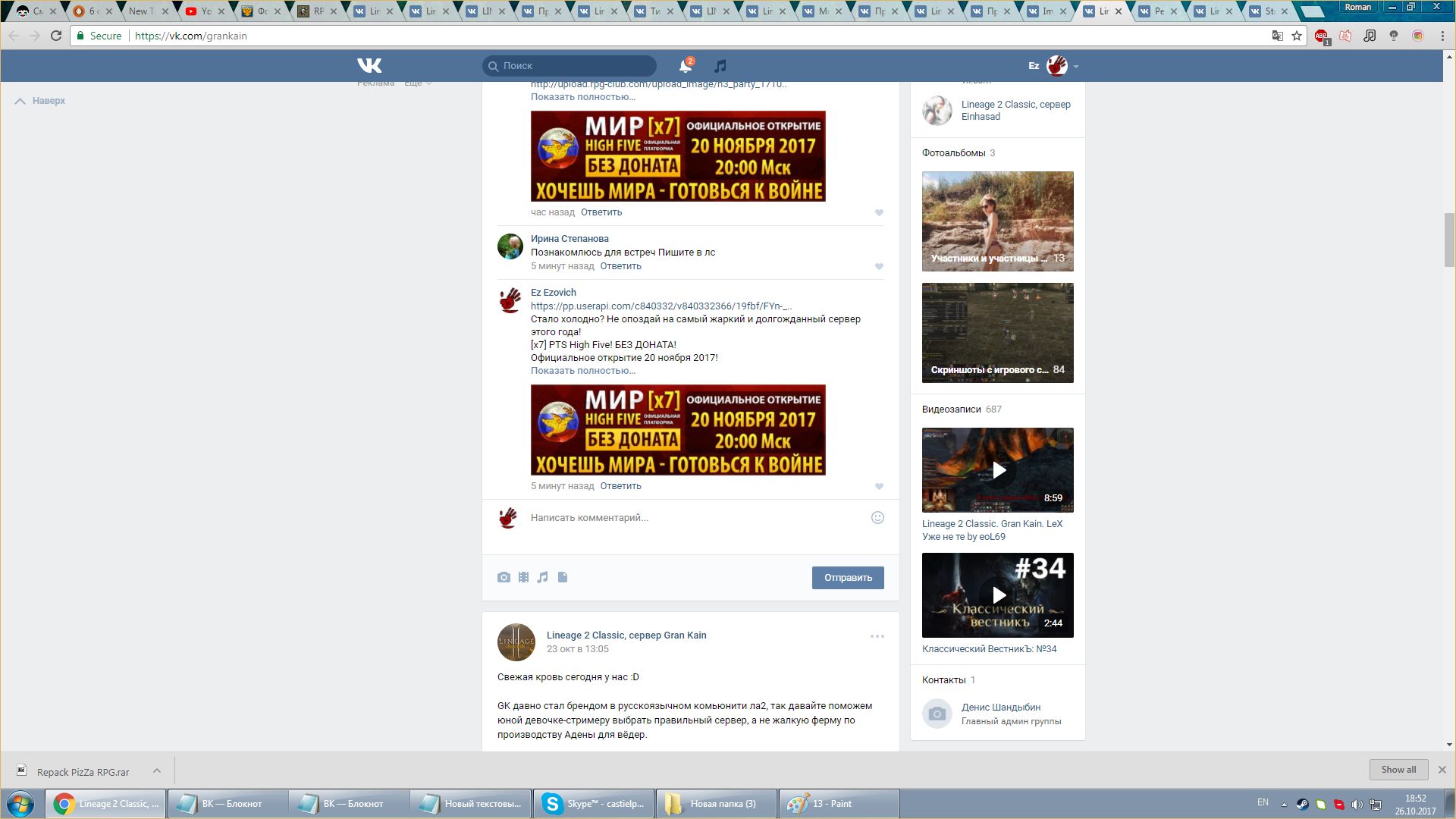
Task: Attach a document to the comment
Action: [563, 578]
